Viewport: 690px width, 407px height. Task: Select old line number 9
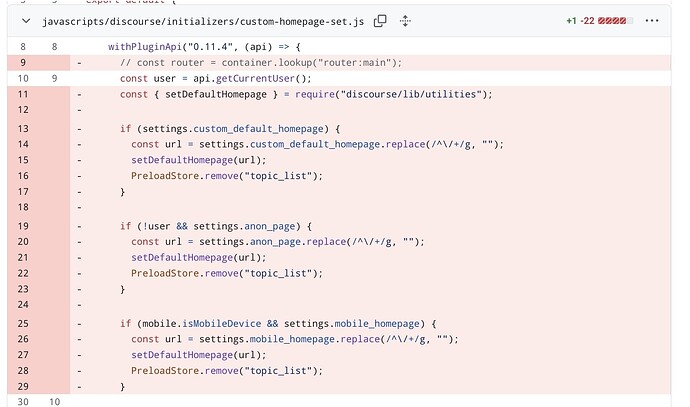click(x=23, y=62)
